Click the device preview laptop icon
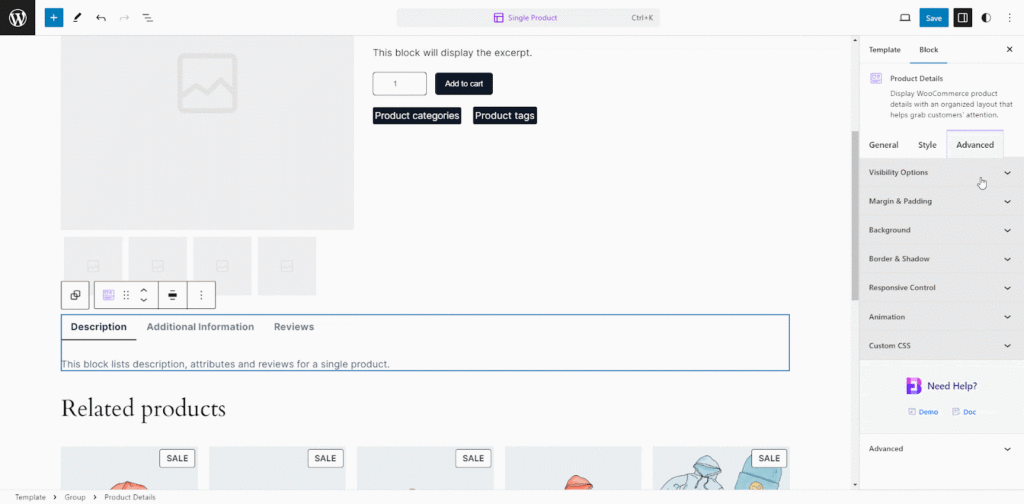This screenshot has width=1024, height=504. pyautogui.click(x=904, y=18)
